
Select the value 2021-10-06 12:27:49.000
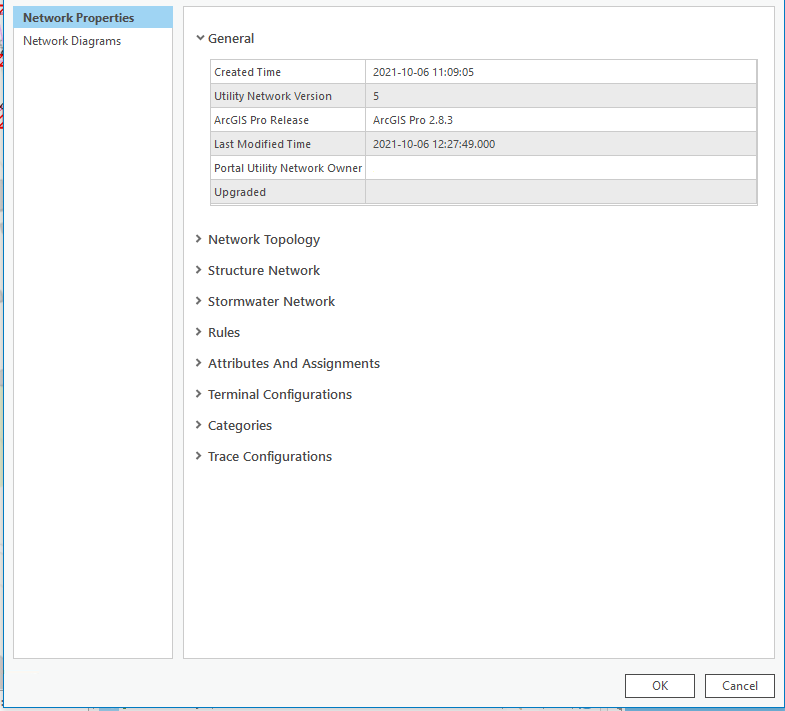click(x=434, y=144)
